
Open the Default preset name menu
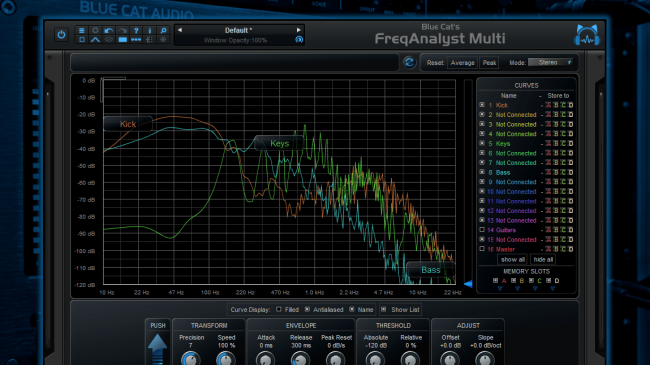(x=238, y=30)
